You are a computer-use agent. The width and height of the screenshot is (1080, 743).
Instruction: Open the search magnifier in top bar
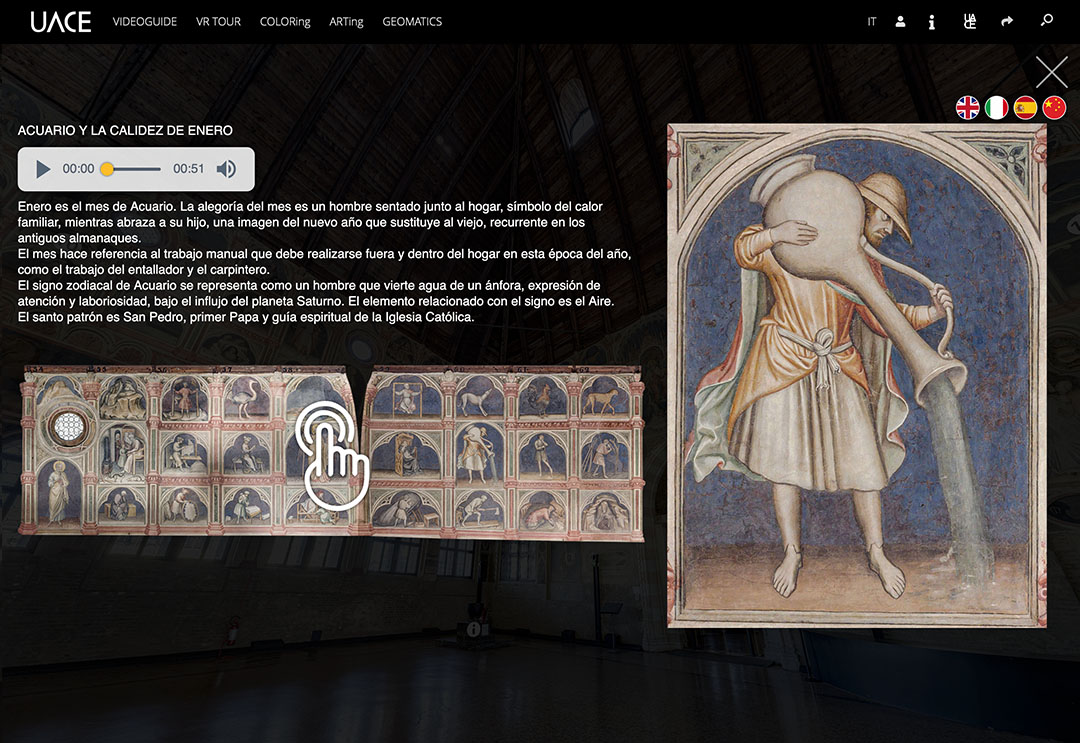pos(1047,21)
